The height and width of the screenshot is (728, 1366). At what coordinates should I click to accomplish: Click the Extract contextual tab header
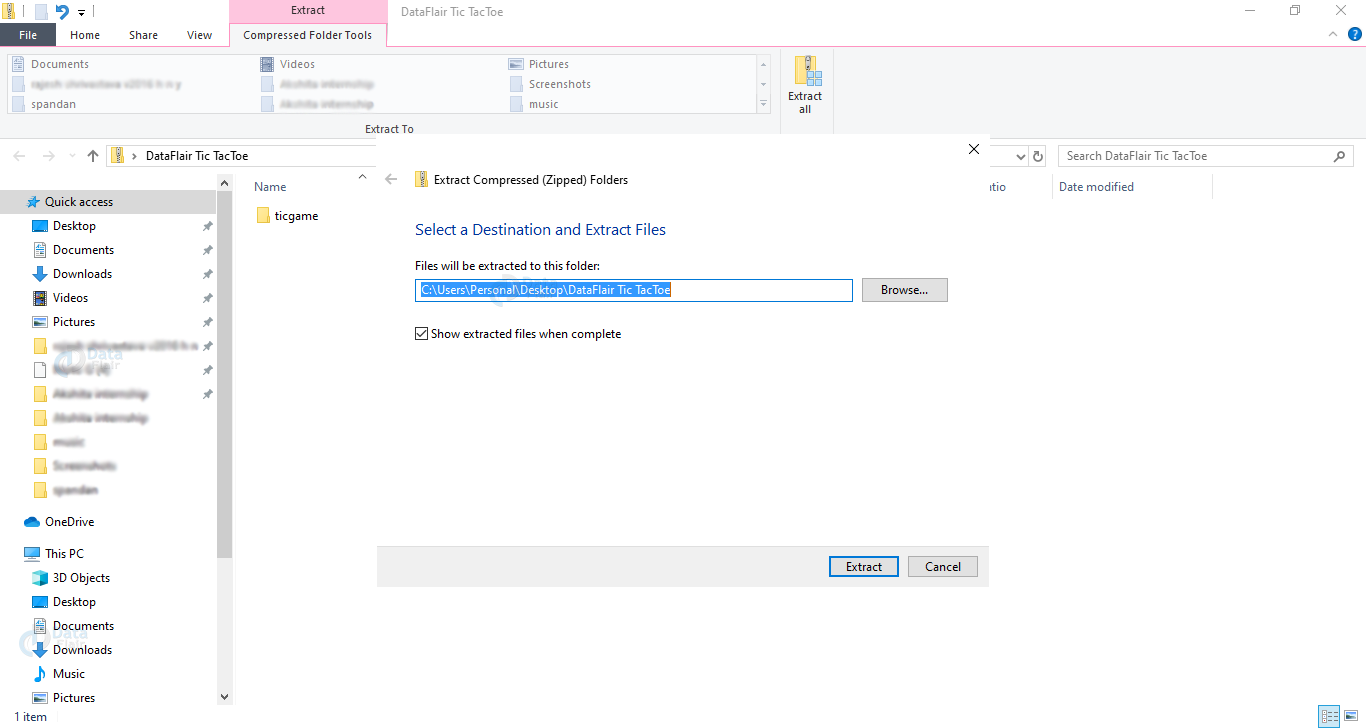click(308, 10)
